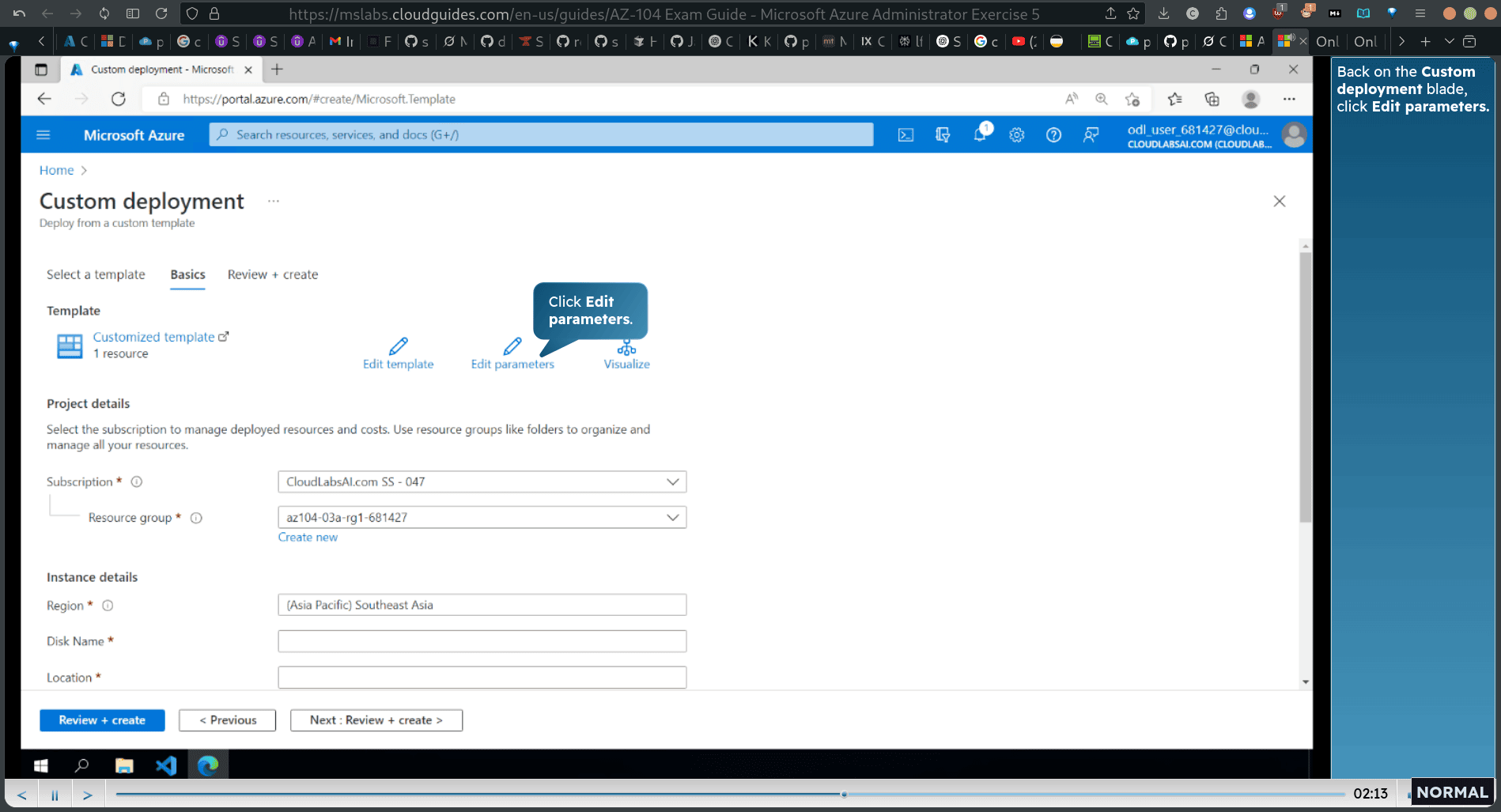Viewport: 1501px width, 812px height.
Task: Pause the guide playback
Action: (55, 795)
